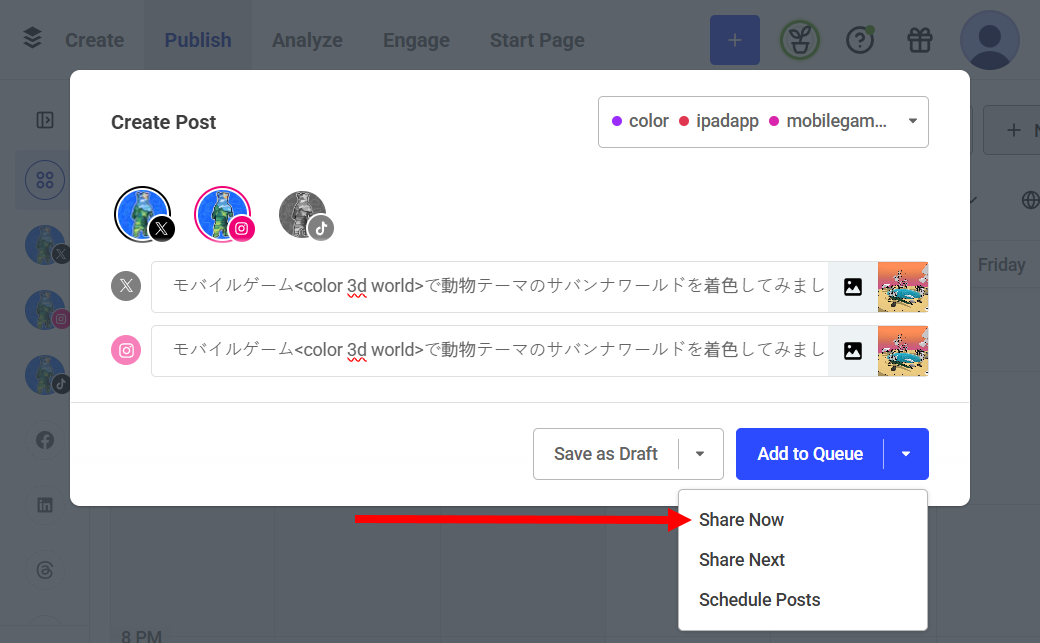Viewport: 1040px width, 643px height.
Task: Click Save as Draft button
Action: click(x=606, y=454)
